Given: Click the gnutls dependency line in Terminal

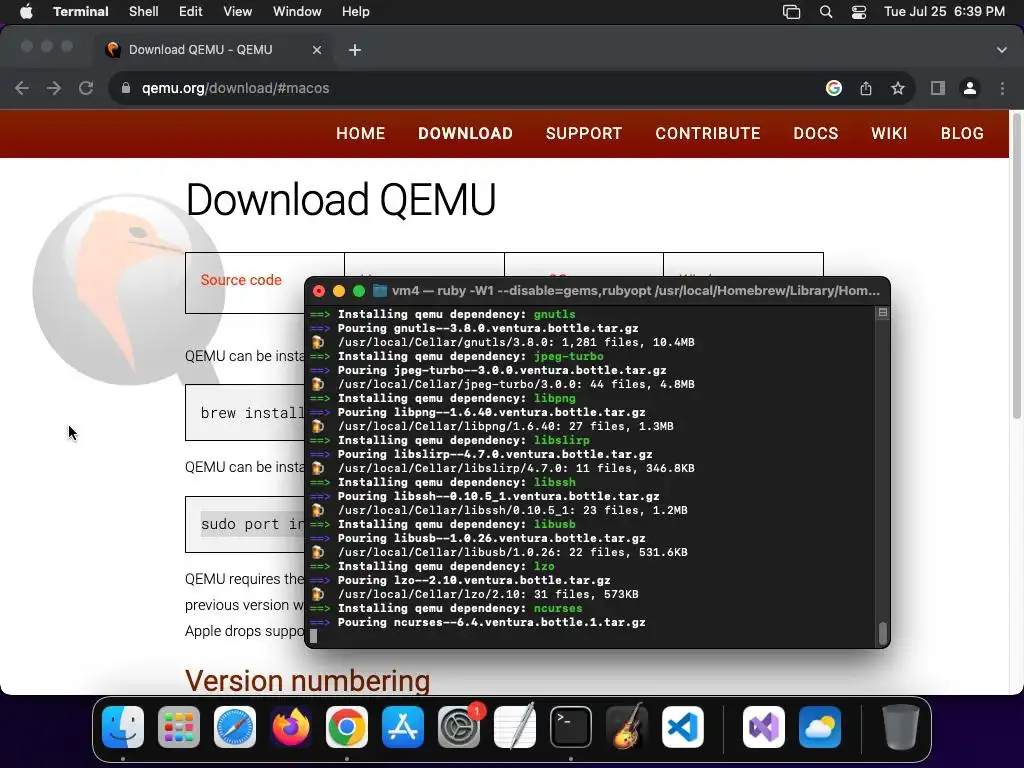Looking at the screenshot, I should coord(443,314).
